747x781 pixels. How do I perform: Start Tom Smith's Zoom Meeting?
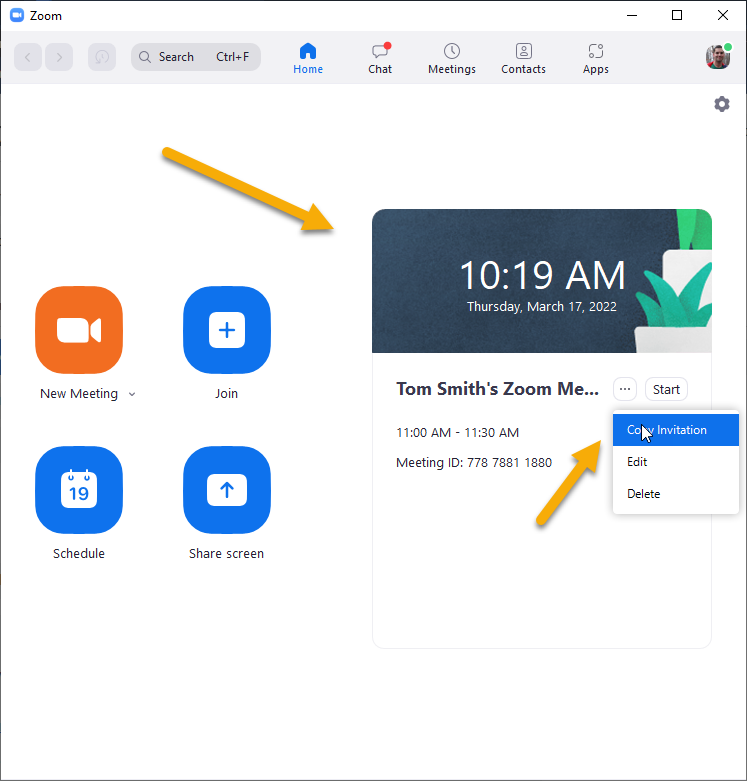click(666, 389)
